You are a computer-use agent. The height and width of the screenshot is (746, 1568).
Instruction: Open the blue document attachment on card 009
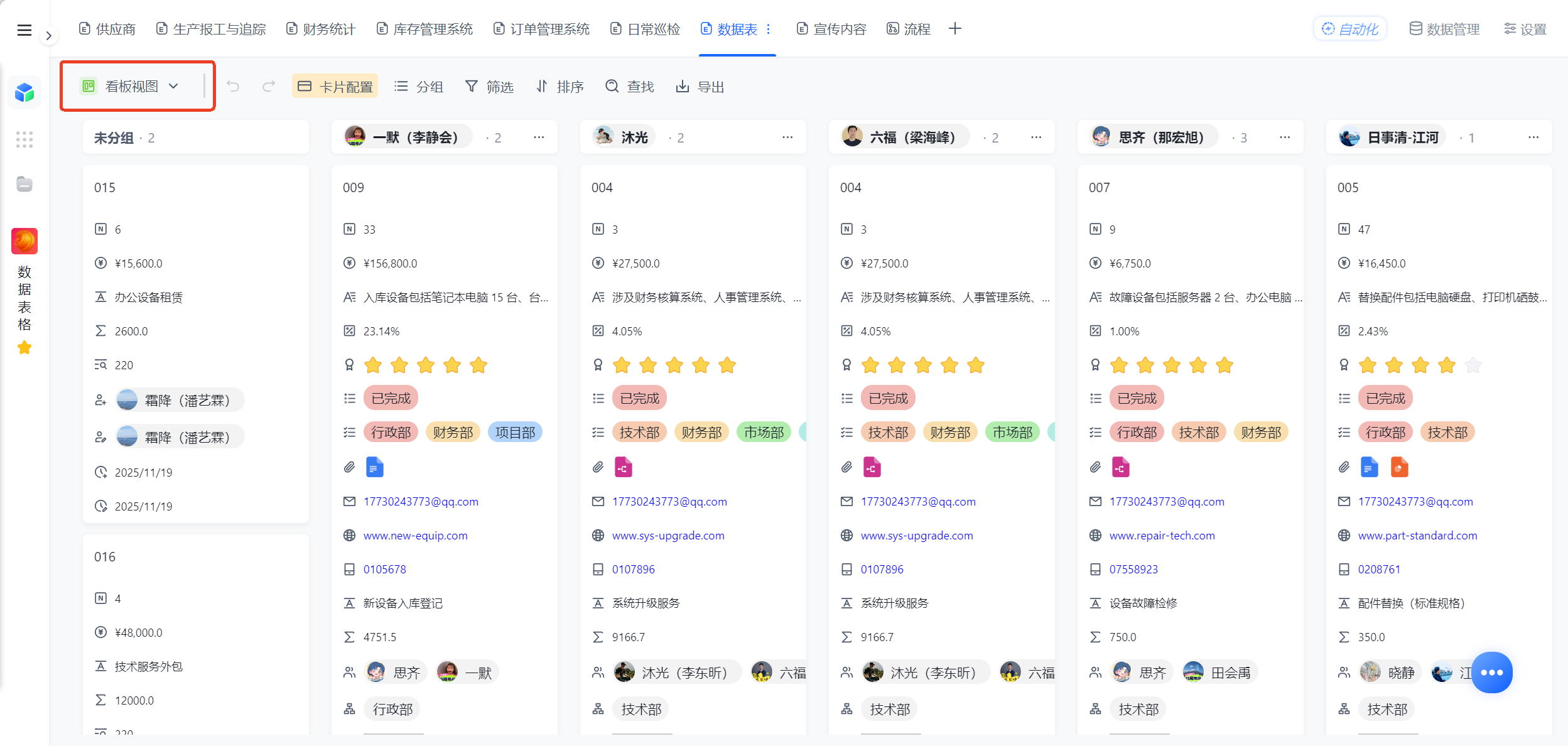point(375,467)
